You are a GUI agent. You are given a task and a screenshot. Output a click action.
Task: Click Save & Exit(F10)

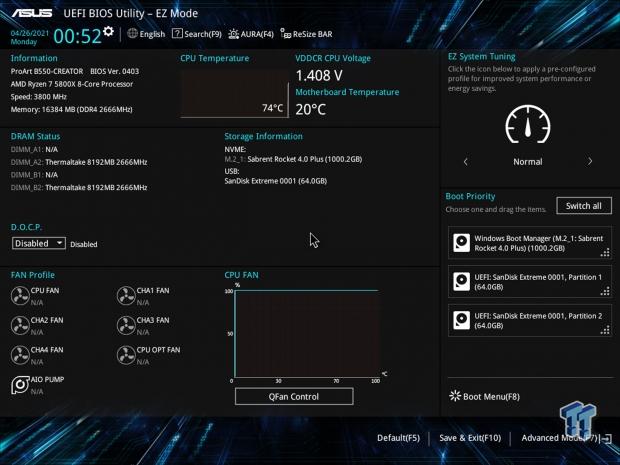[470, 438]
